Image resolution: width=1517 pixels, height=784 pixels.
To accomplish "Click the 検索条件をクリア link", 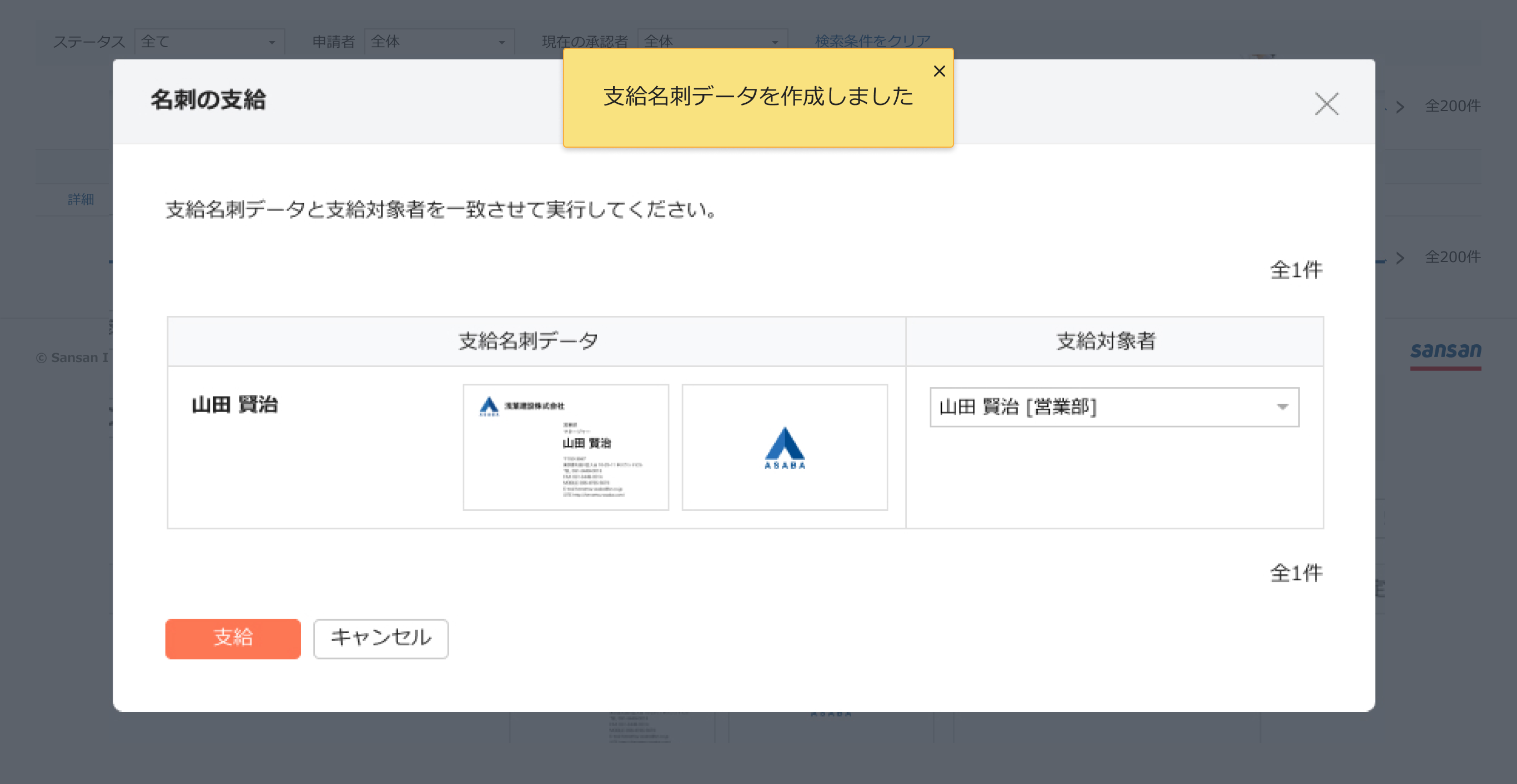I will pos(872,41).
